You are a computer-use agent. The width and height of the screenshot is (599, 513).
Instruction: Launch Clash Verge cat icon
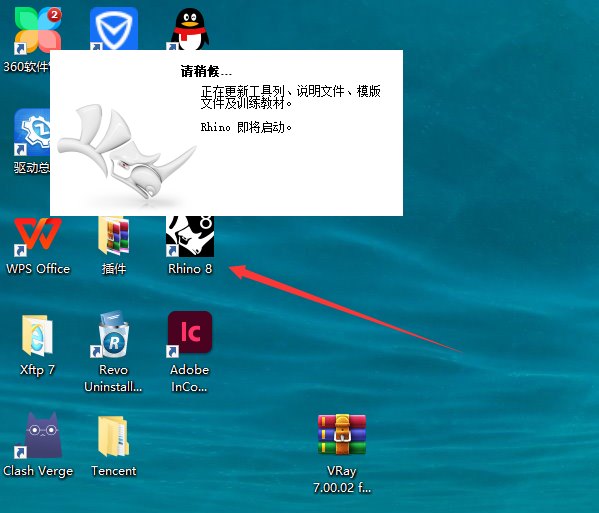coord(38,435)
